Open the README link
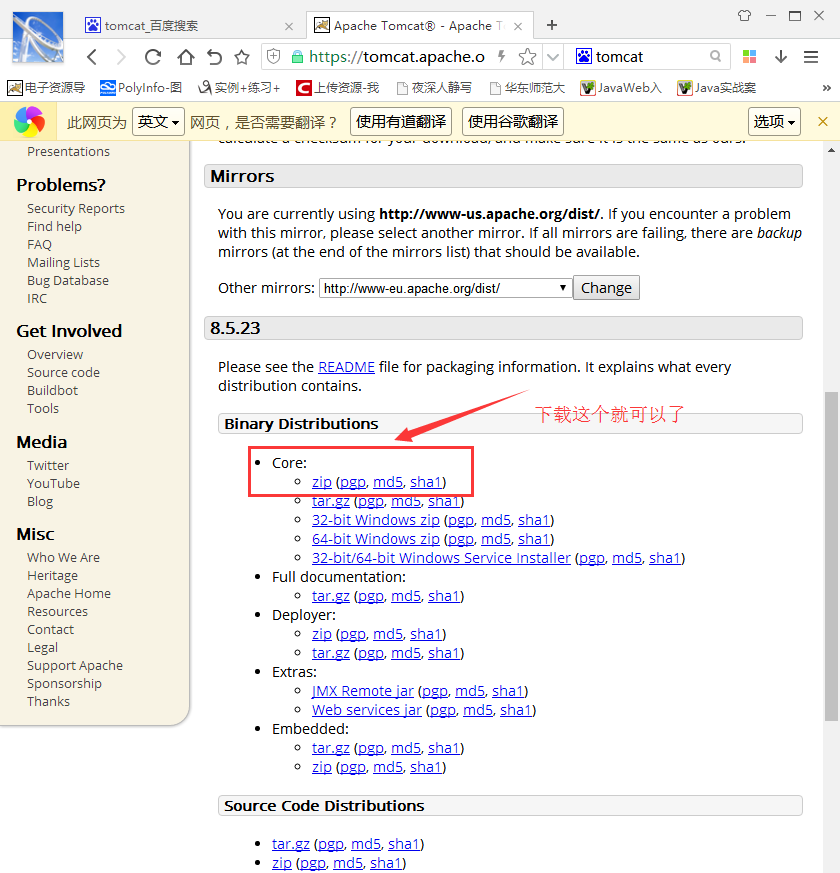 pyautogui.click(x=346, y=367)
